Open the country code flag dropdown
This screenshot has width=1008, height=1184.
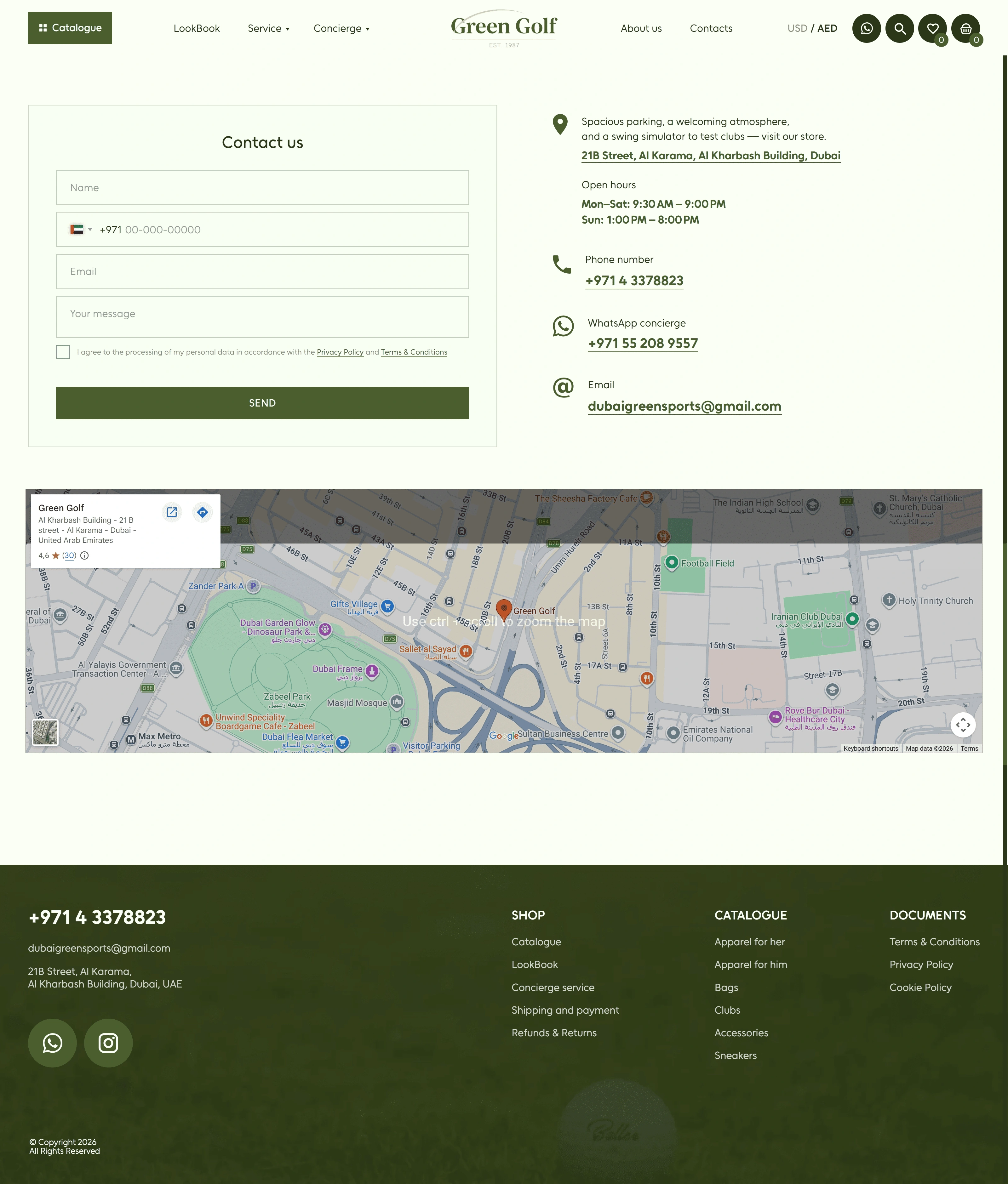coord(81,230)
